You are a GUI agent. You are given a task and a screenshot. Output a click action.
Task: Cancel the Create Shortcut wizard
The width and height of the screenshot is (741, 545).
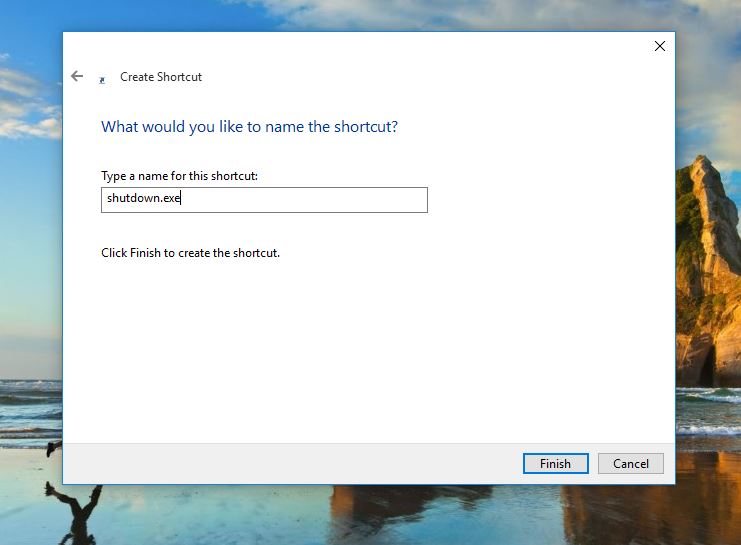point(631,463)
